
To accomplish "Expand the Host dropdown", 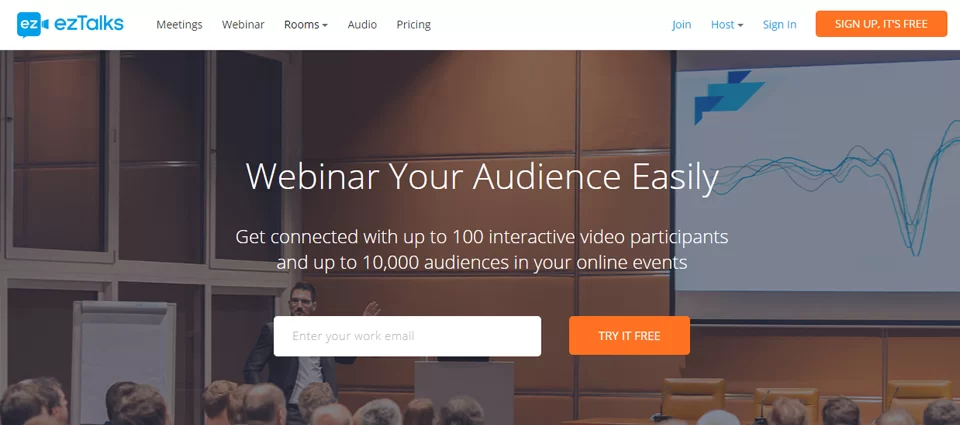I will pyautogui.click(x=722, y=25).
